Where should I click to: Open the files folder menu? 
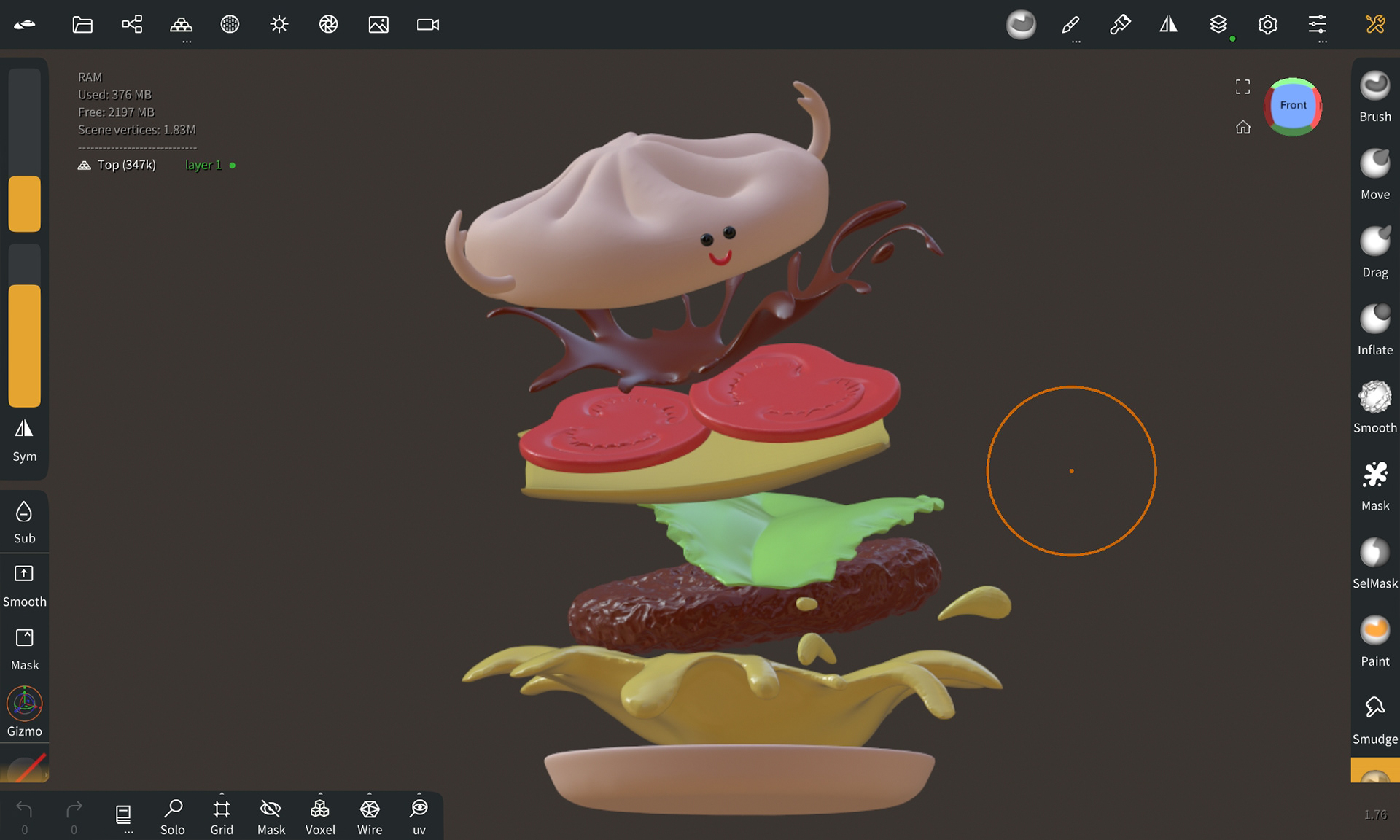pos(82,25)
